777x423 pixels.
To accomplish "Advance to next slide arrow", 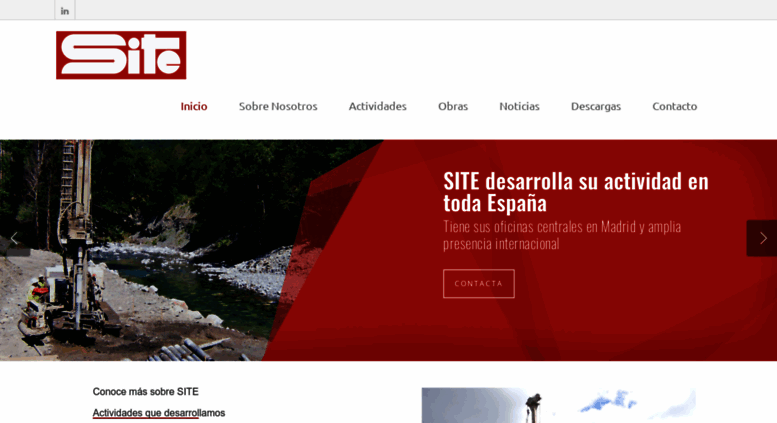I will (x=762, y=238).
